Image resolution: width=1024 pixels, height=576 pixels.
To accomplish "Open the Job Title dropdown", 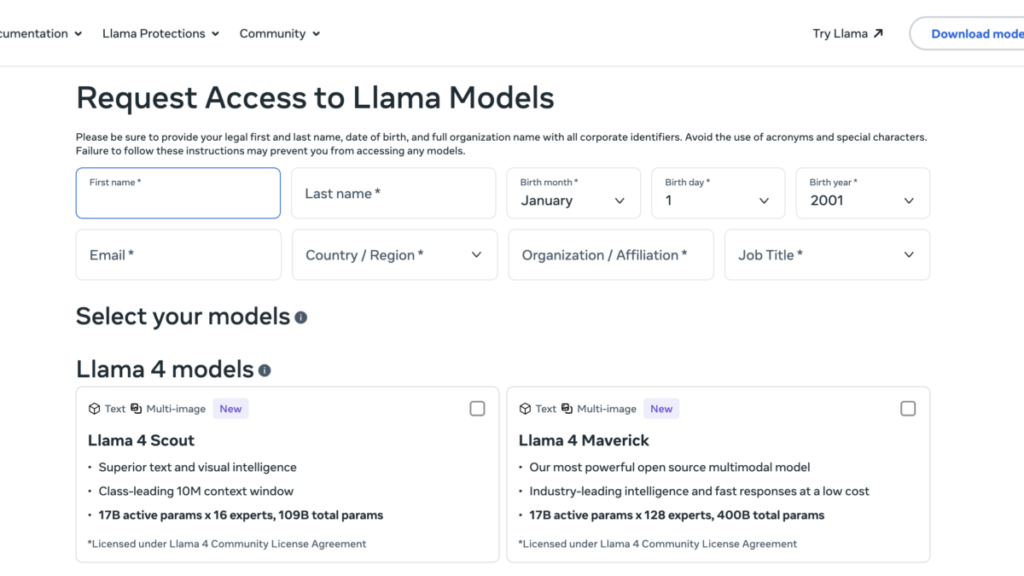I will (x=827, y=255).
